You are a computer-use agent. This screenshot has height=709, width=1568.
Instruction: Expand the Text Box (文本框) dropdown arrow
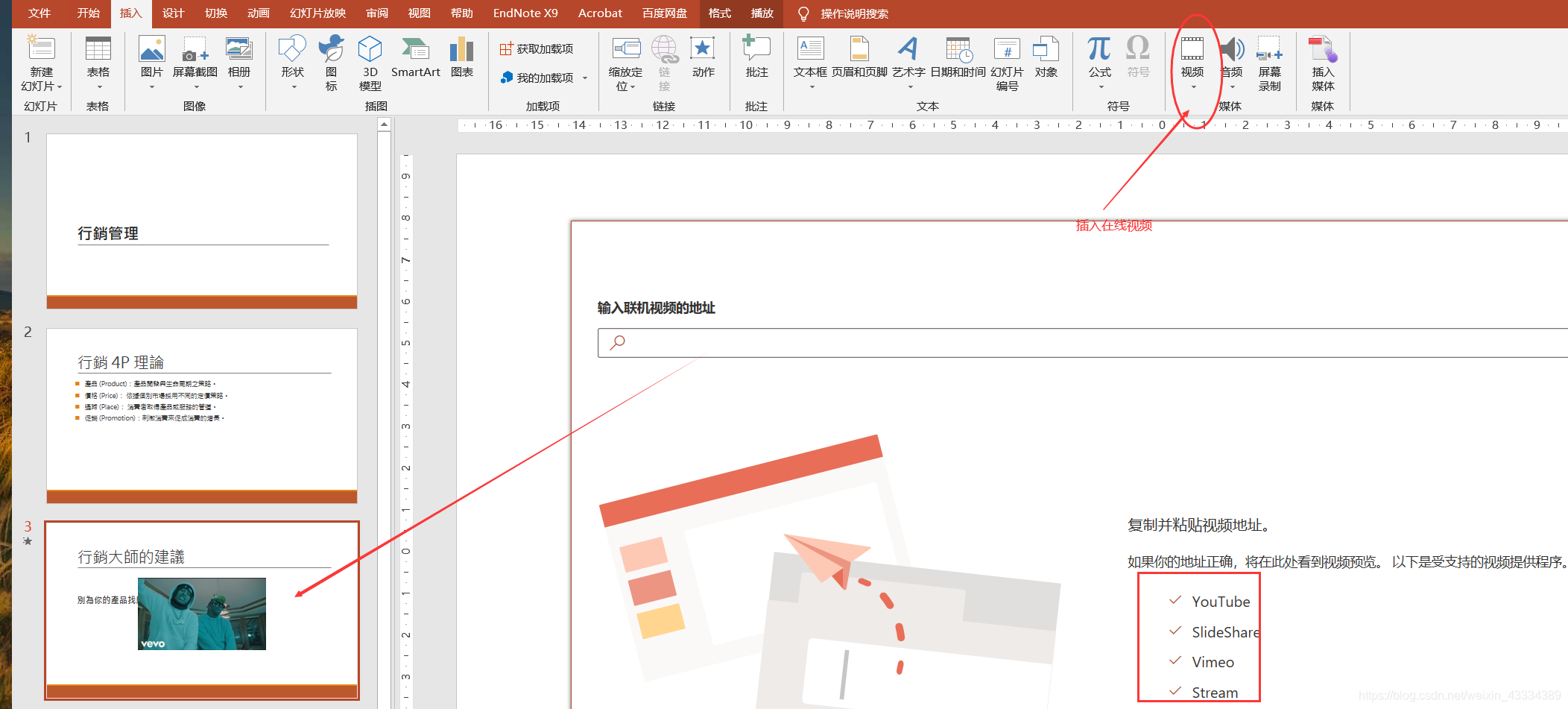812,86
